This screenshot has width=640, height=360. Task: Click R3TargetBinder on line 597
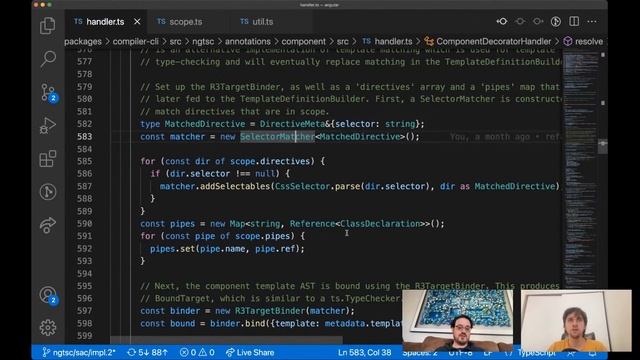270,311
